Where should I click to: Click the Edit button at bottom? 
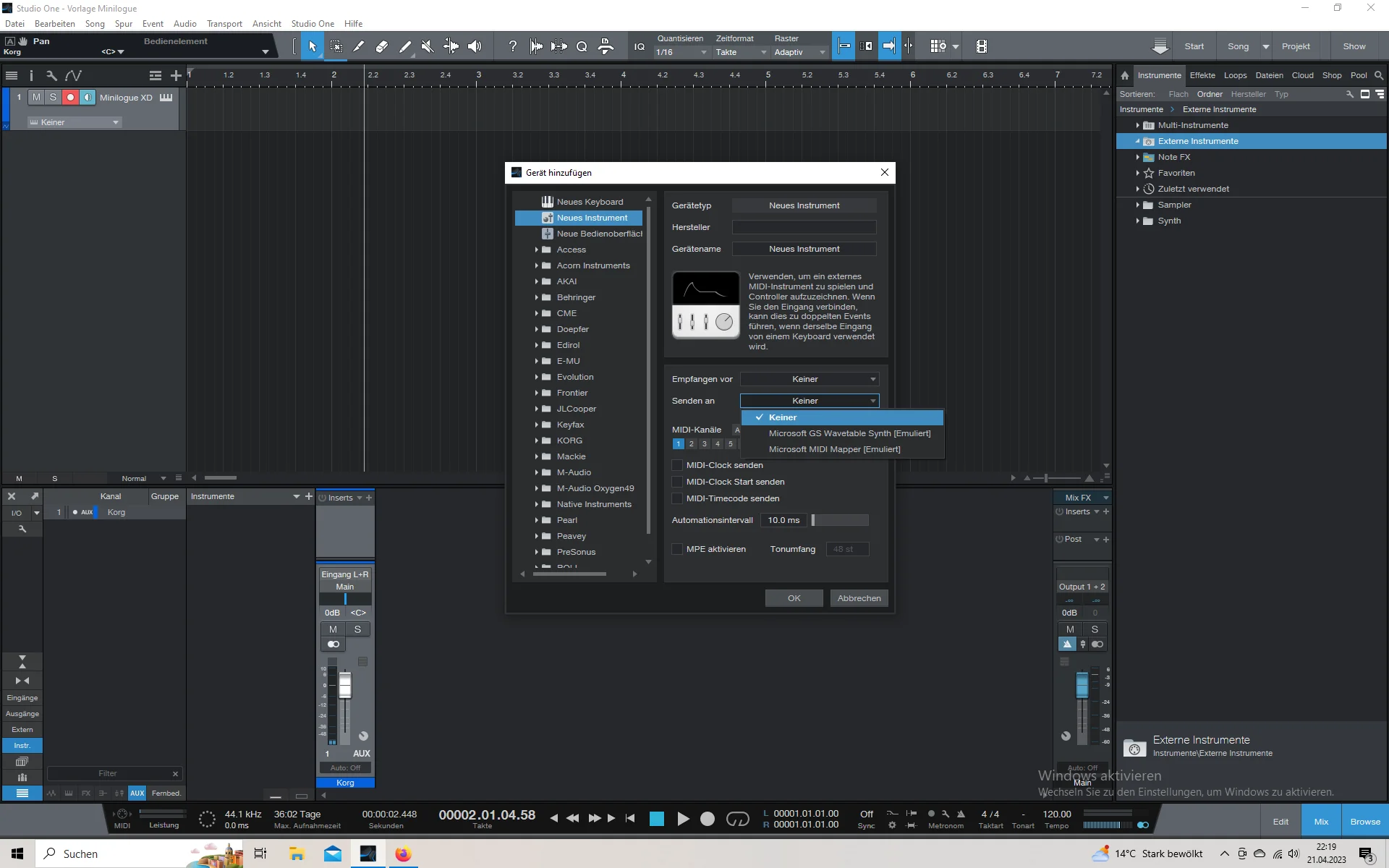(x=1280, y=822)
